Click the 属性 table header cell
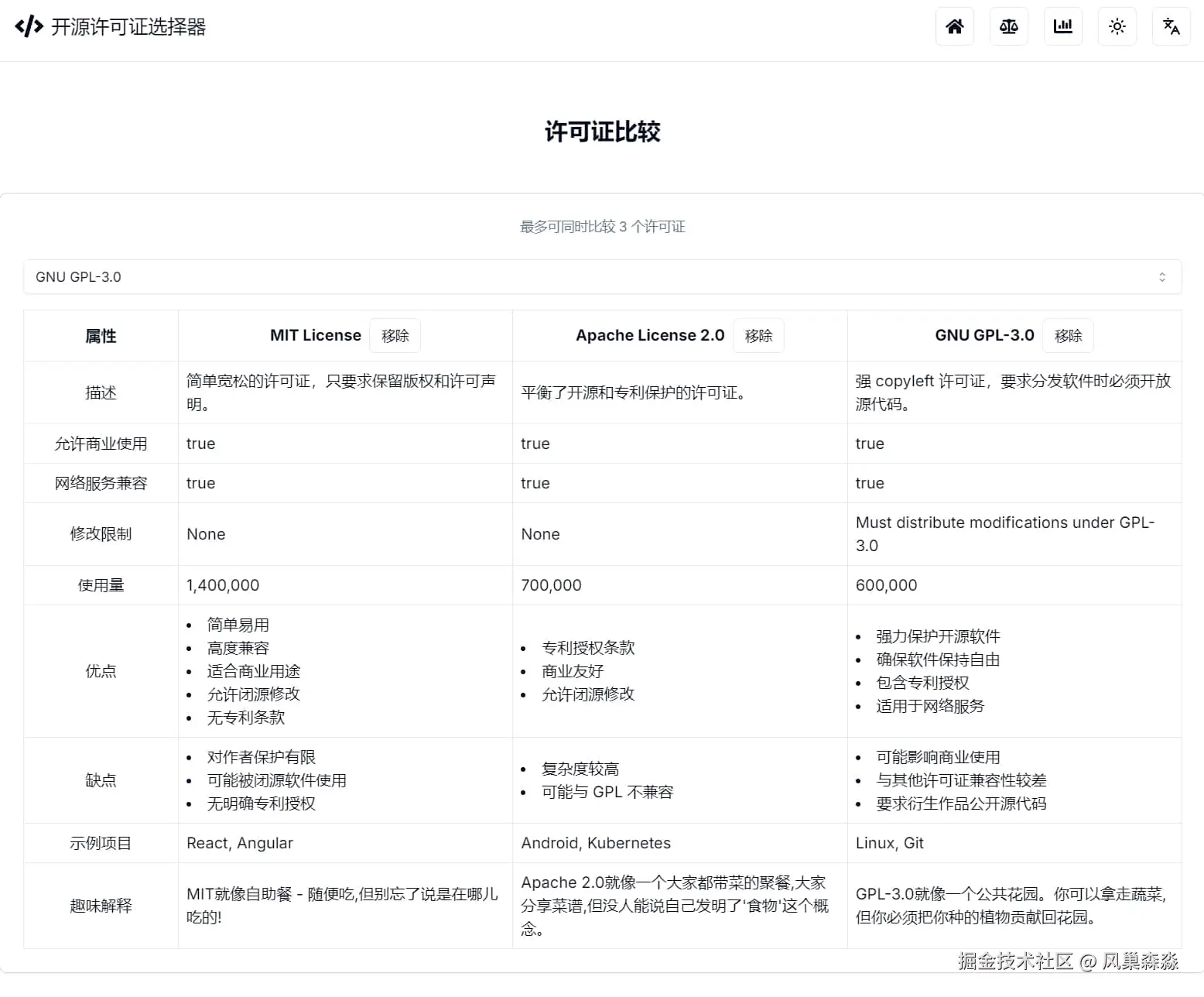Viewport: 1204px width, 997px height. [x=100, y=335]
